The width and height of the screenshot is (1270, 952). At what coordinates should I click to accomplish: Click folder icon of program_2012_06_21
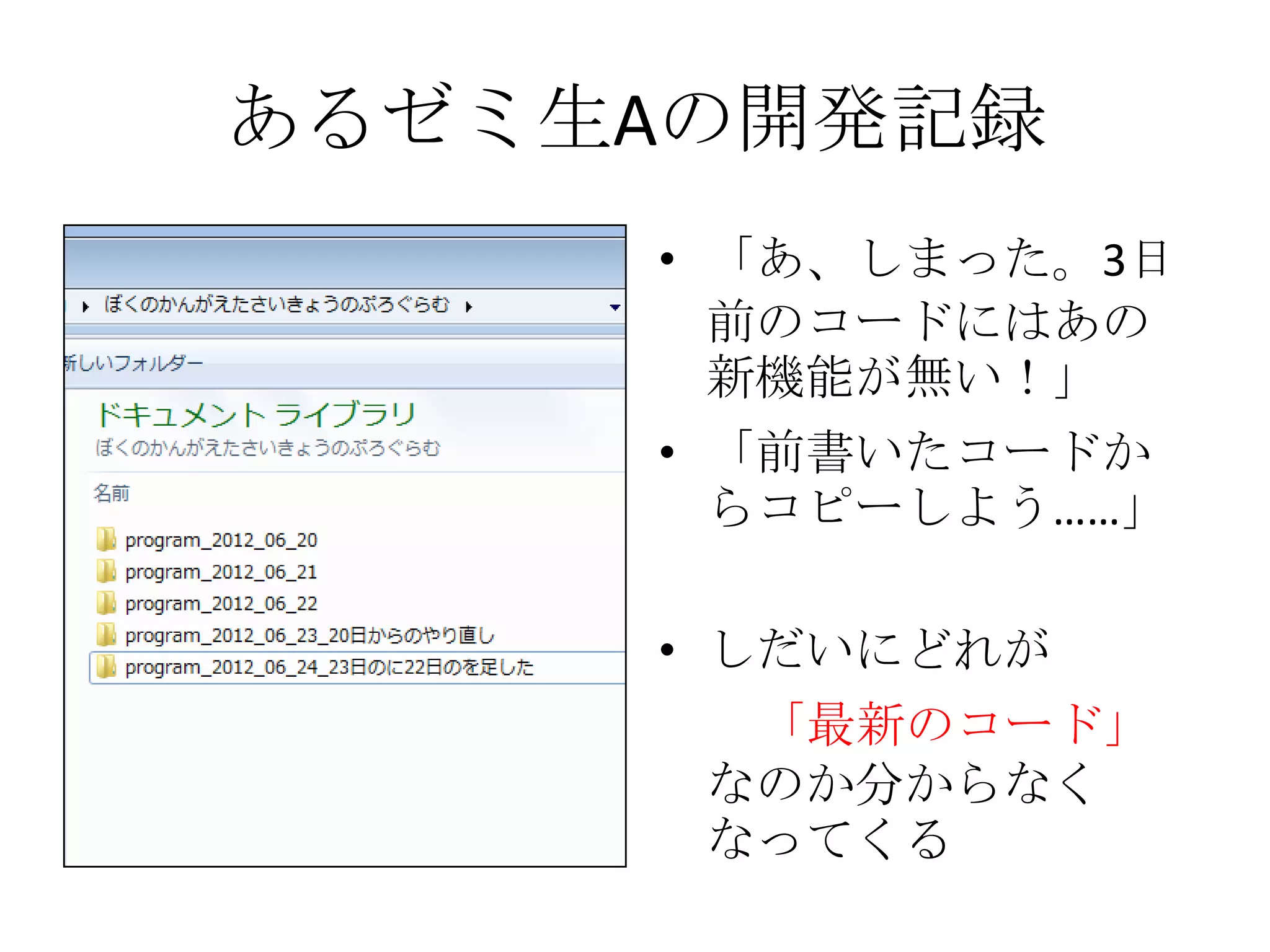click(106, 571)
